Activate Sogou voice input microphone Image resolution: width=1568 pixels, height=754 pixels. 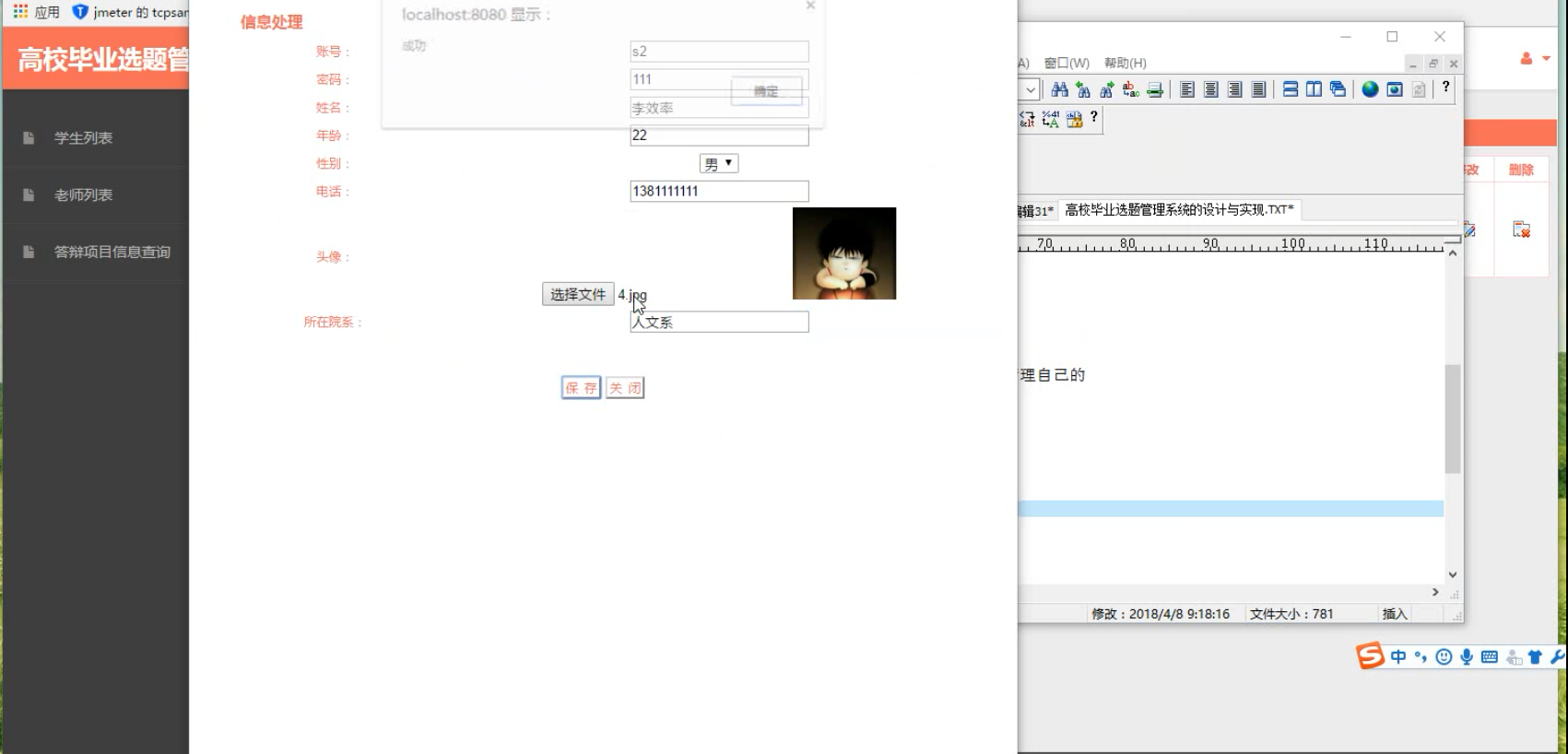pyautogui.click(x=1467, y=657)
